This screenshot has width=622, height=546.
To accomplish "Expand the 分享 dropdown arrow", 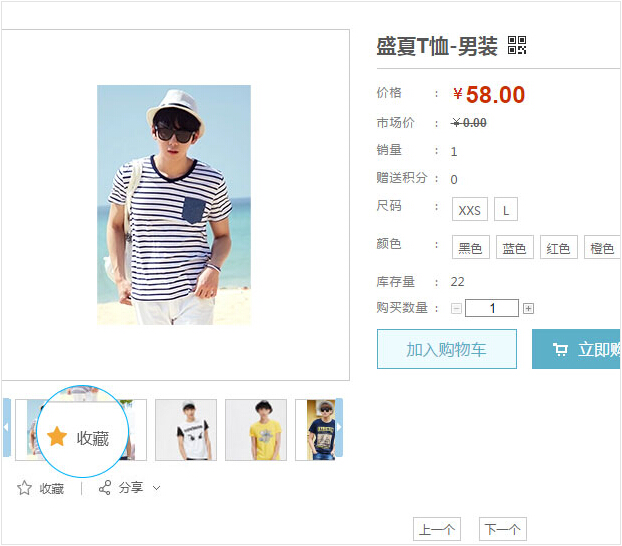I will (x=157, y=488).
